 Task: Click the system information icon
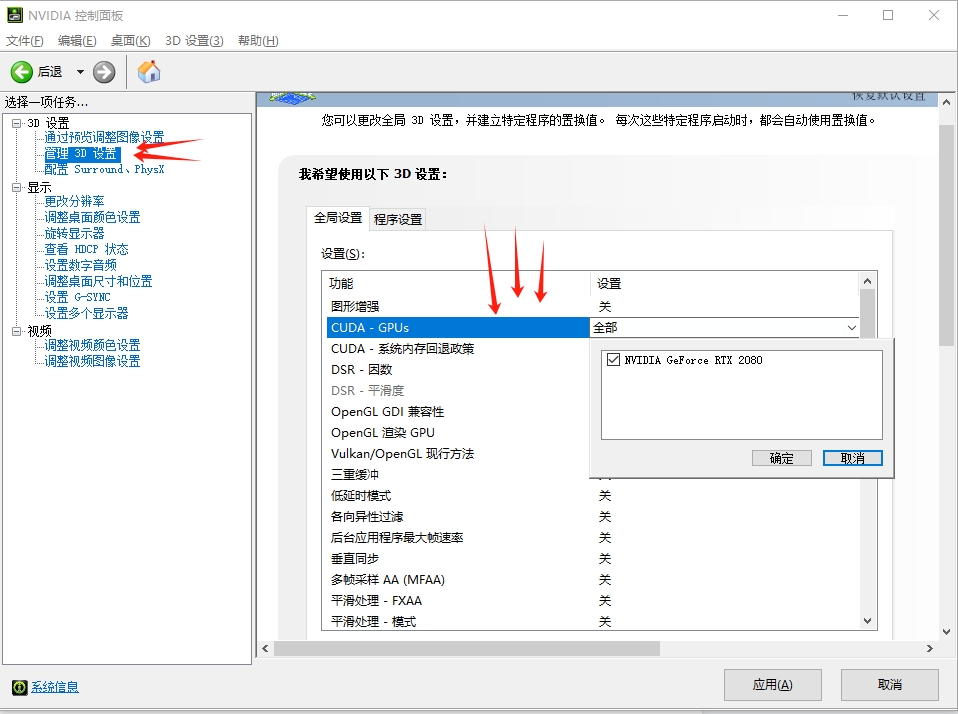[x=20, y=687]
